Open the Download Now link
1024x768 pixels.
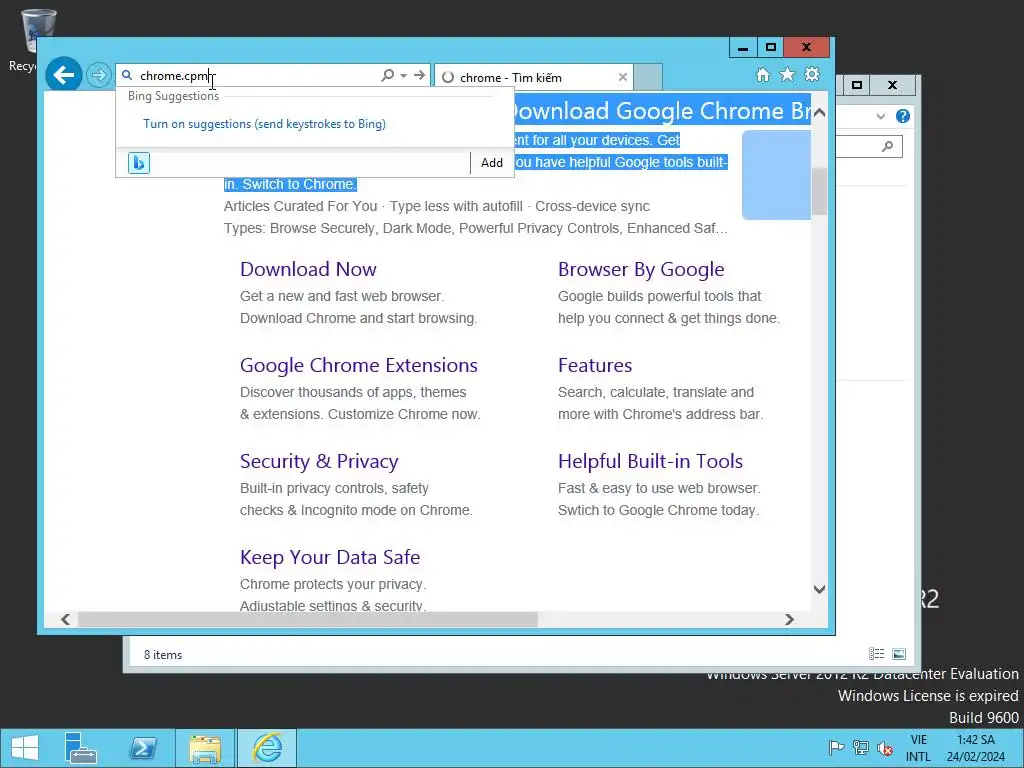click(x=308, y=269)
